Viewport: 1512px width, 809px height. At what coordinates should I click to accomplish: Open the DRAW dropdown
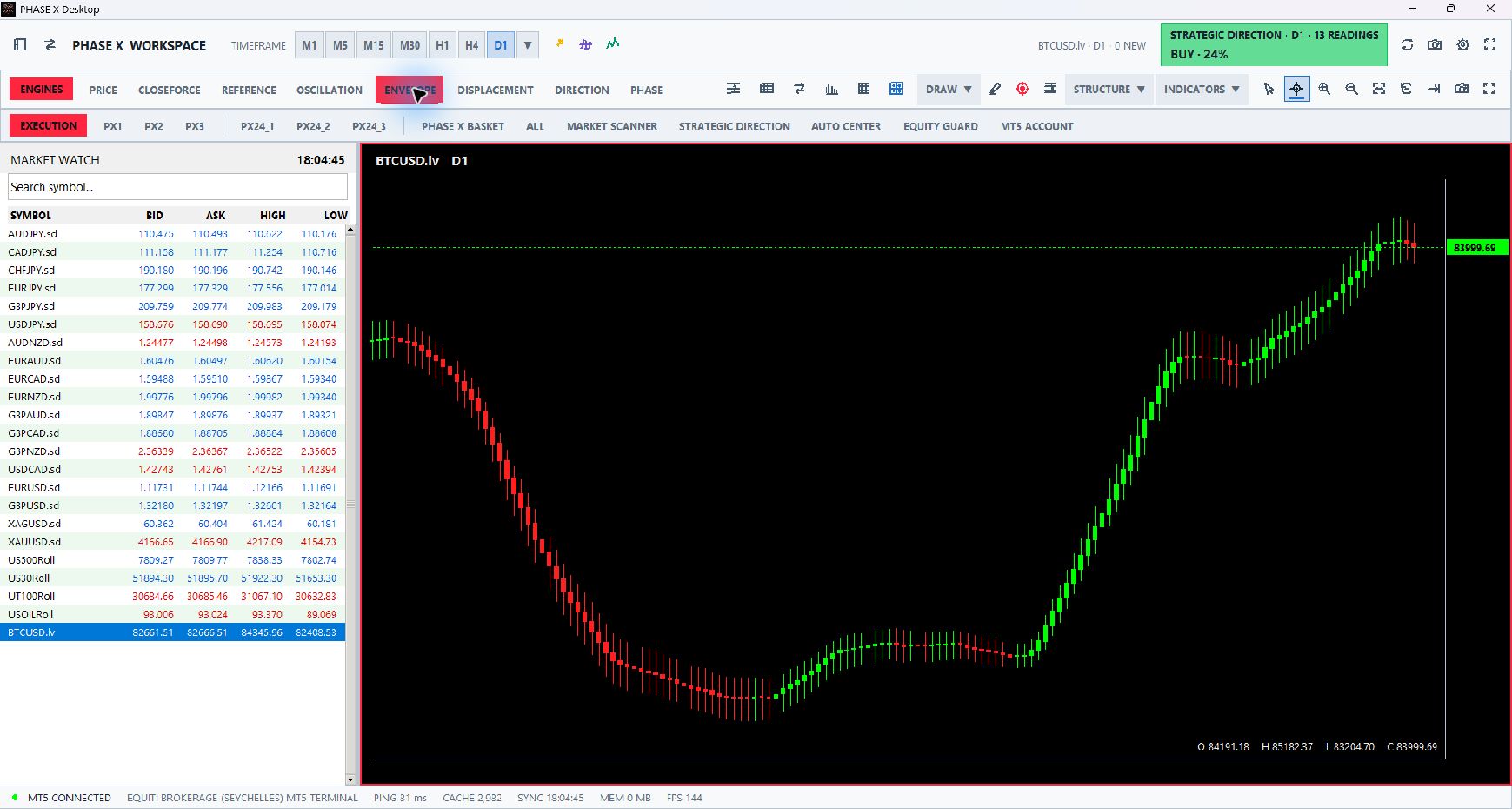[x=949, y=89]
